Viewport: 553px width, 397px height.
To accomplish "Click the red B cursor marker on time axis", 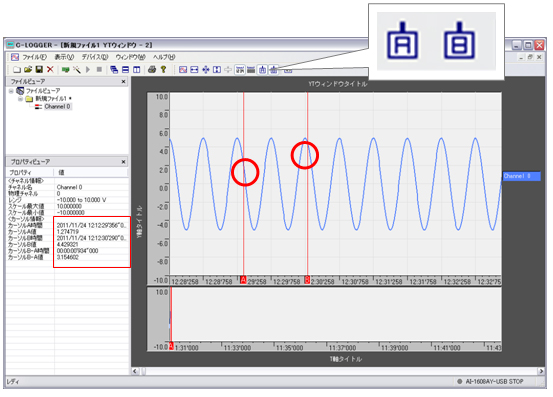I will 307,280.
